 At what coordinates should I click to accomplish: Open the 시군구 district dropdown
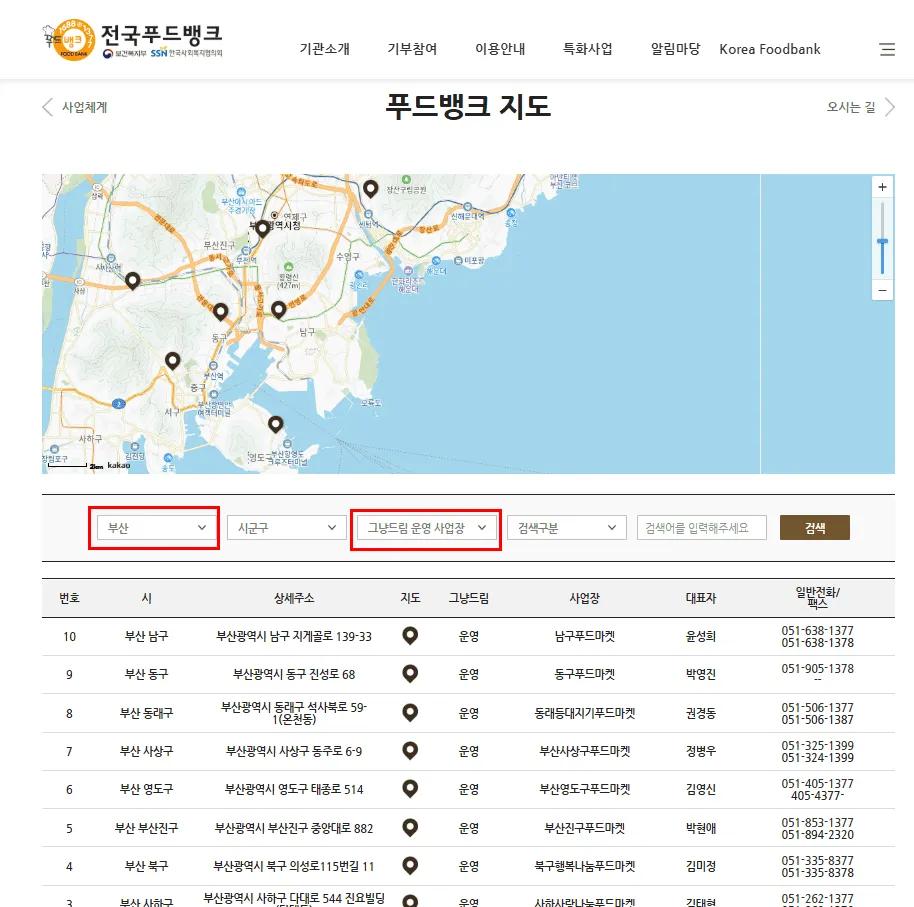coord(286,527)
